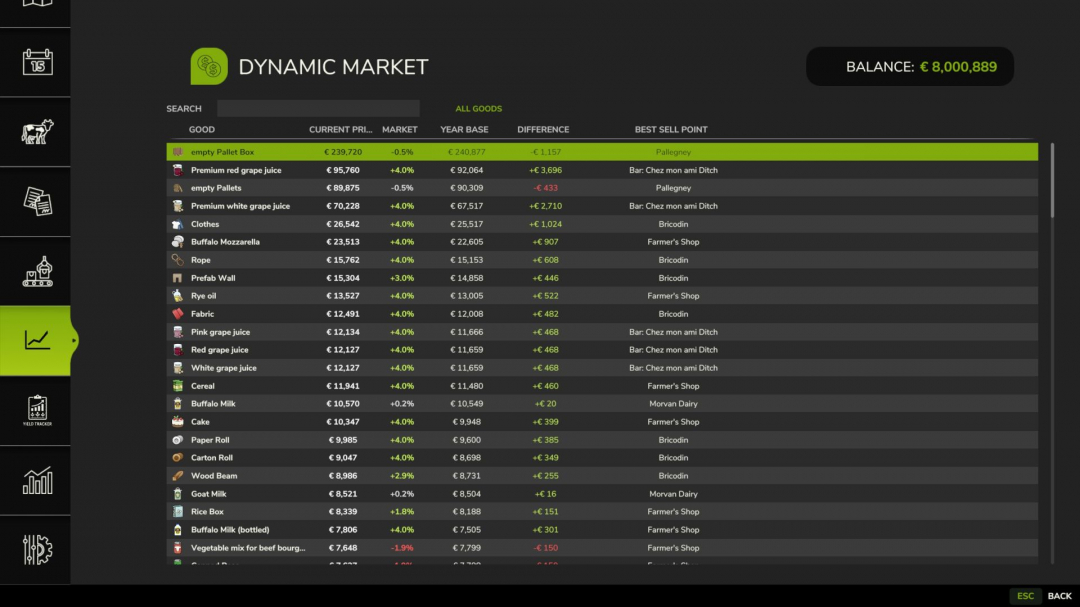Image resolution: width=1080 pixels, height=607 pixels.
Task: Open the production chains factory icon
Action: pos(37,271)
